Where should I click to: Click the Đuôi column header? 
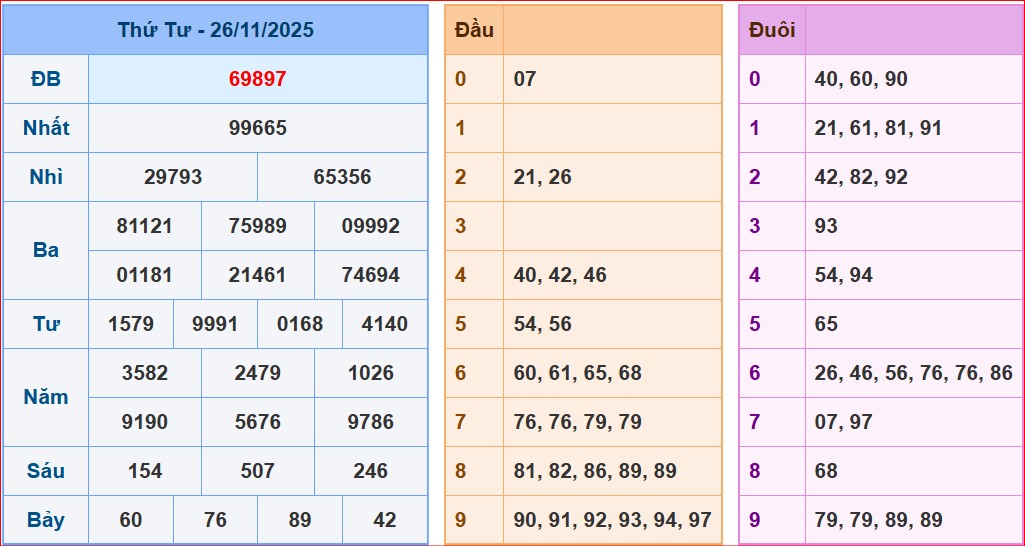pyautogui.click(x=772, y=30)
